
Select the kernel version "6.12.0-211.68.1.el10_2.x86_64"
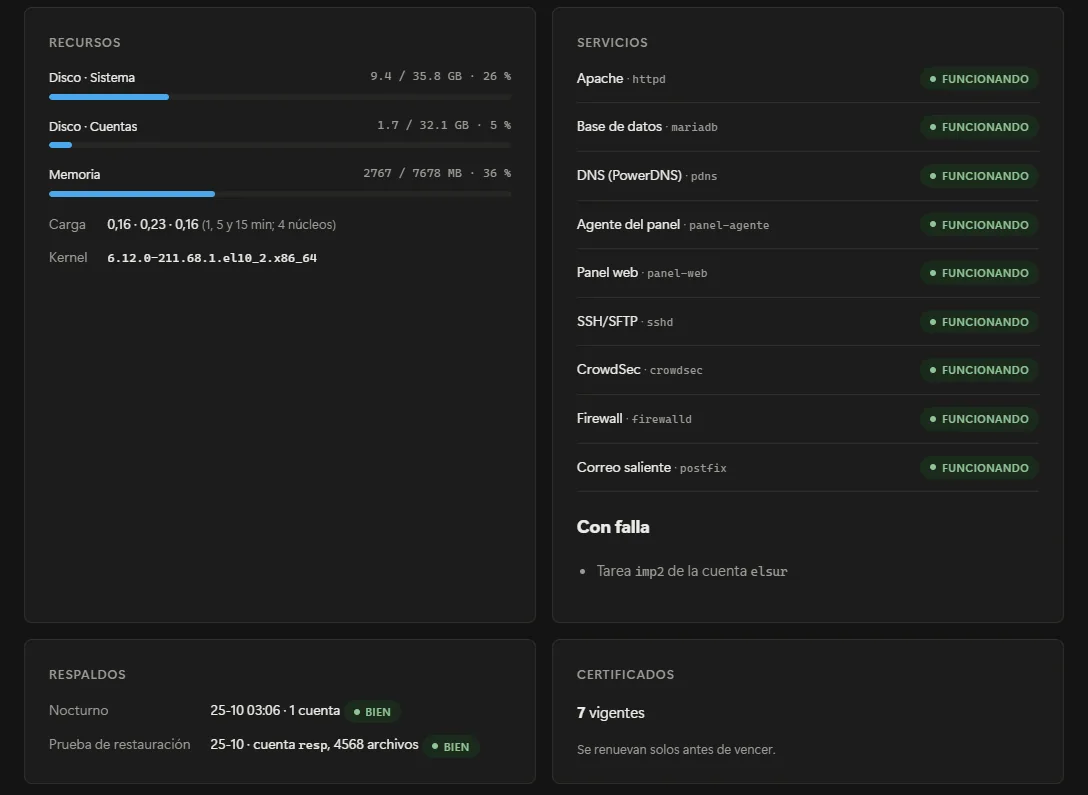[212, 258]
